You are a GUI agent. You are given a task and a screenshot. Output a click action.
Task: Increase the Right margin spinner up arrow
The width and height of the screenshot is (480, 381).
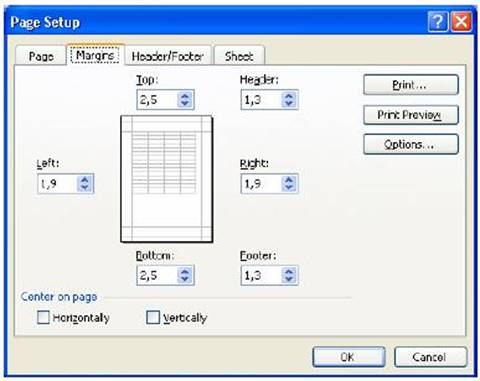coord(289,180)
